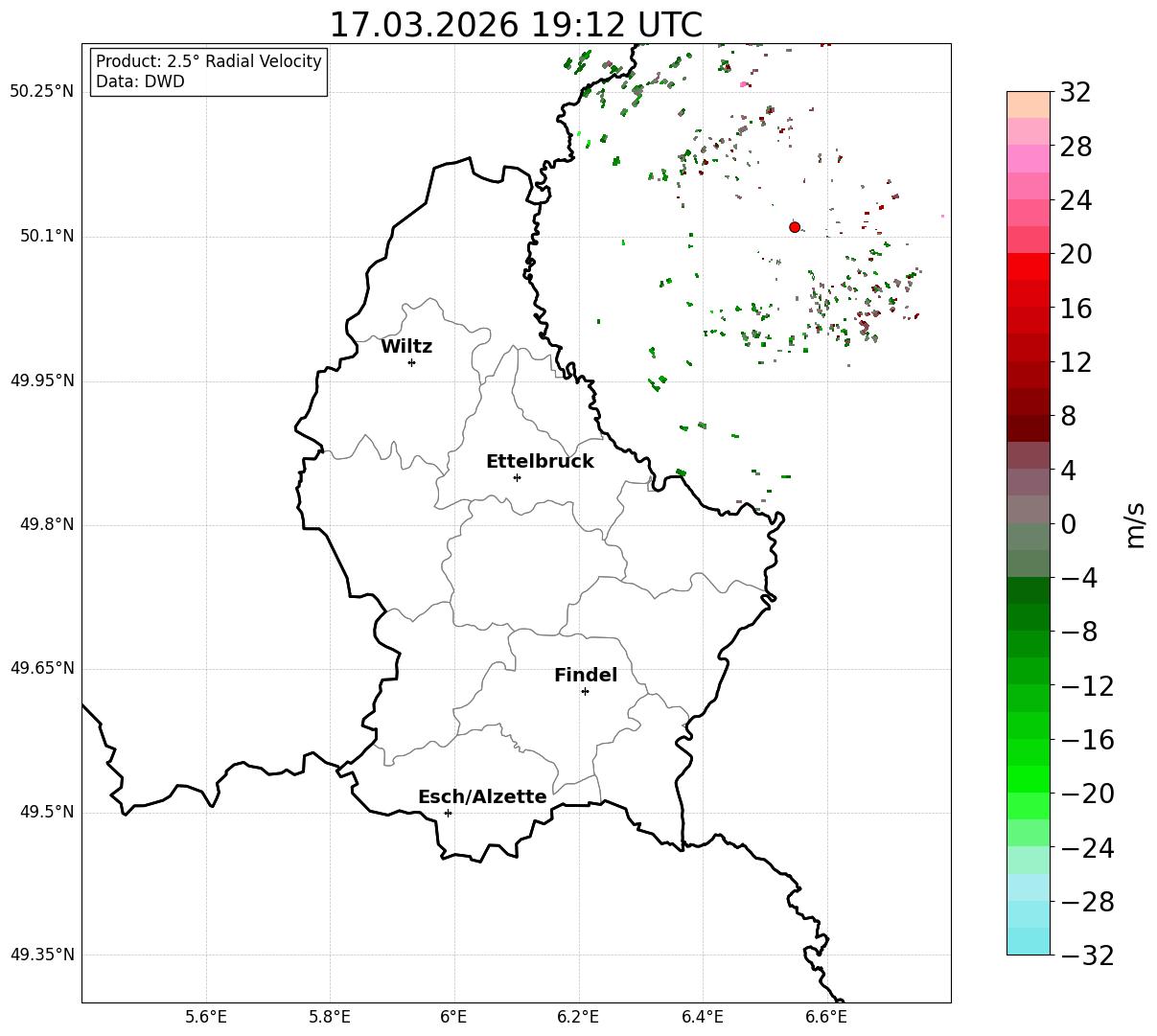Click the 5.8°E longitude label

330,1017
